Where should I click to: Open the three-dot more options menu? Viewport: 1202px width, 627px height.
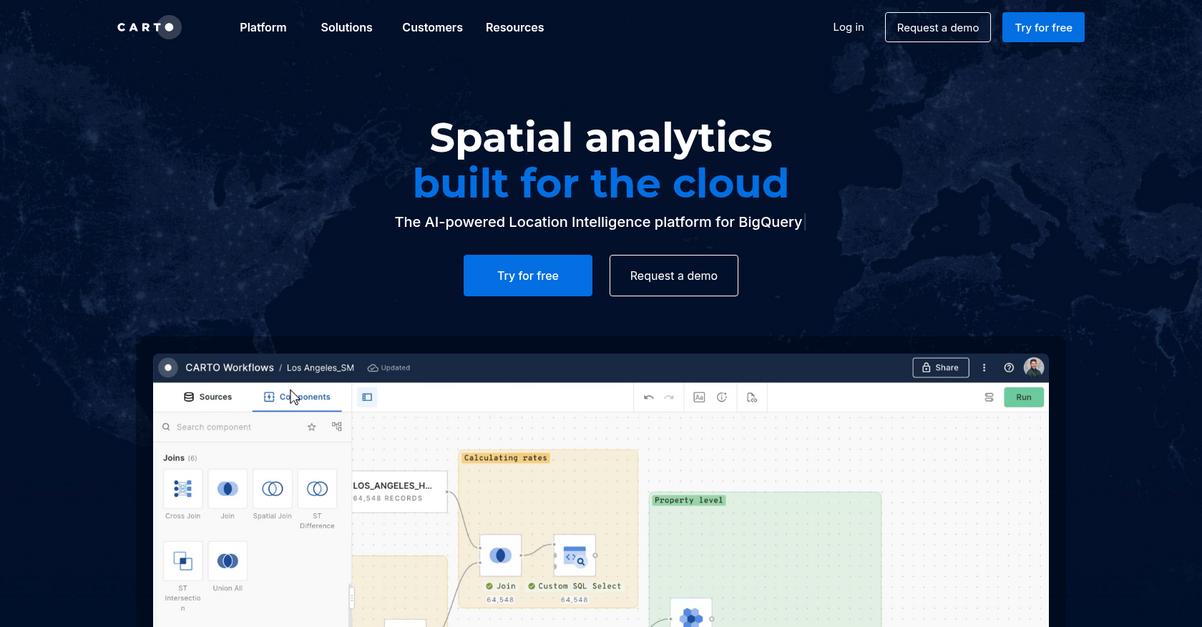[x=984, y=367]
